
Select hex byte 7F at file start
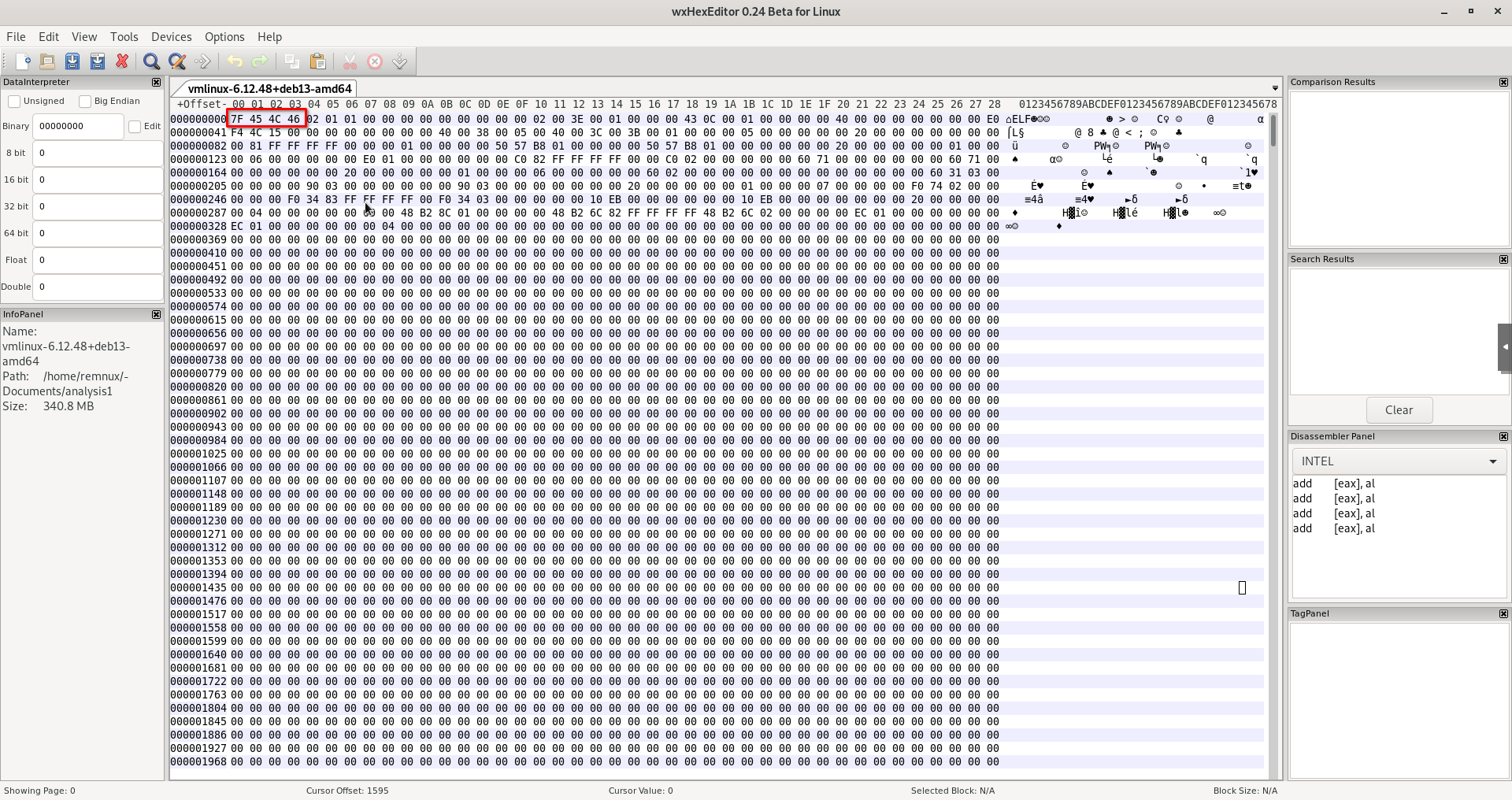click(237, 120)
